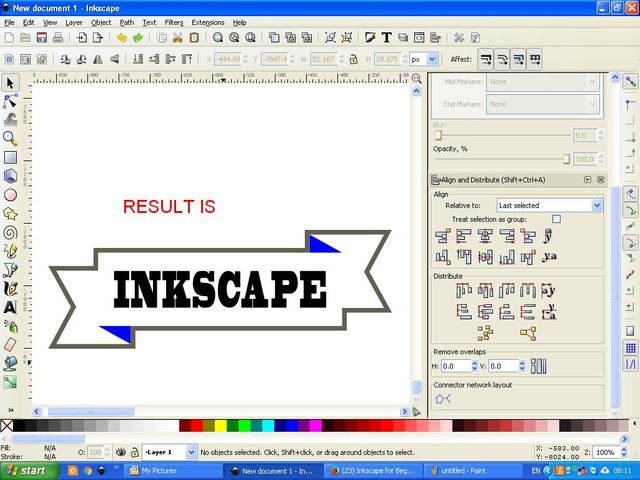Select the Zoom magnifier tool

(10, 139)
